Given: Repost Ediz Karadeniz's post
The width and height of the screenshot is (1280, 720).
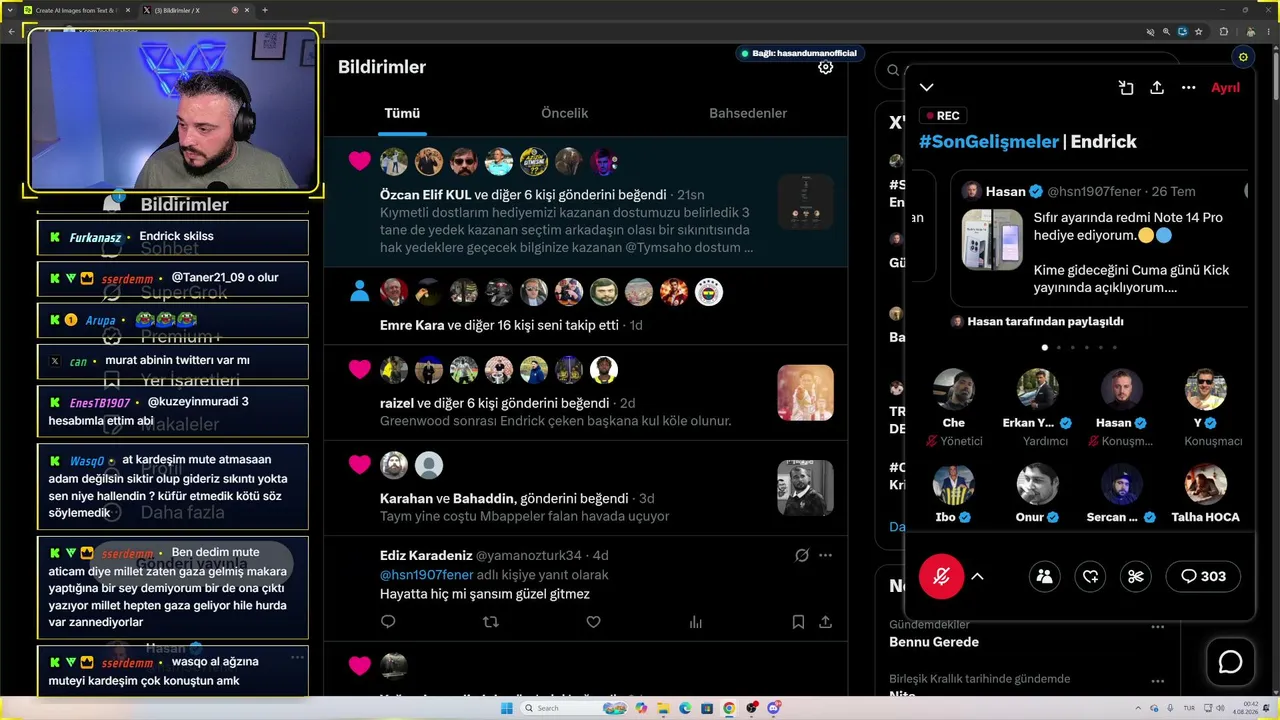Looking at the screenshot, I should click(490, 622).
